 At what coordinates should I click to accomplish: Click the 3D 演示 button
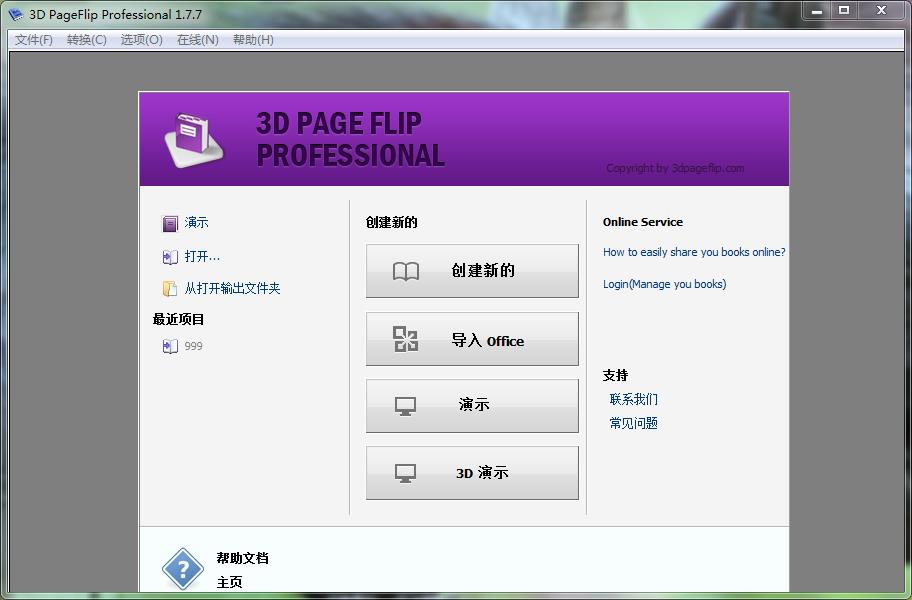[472, 473]
